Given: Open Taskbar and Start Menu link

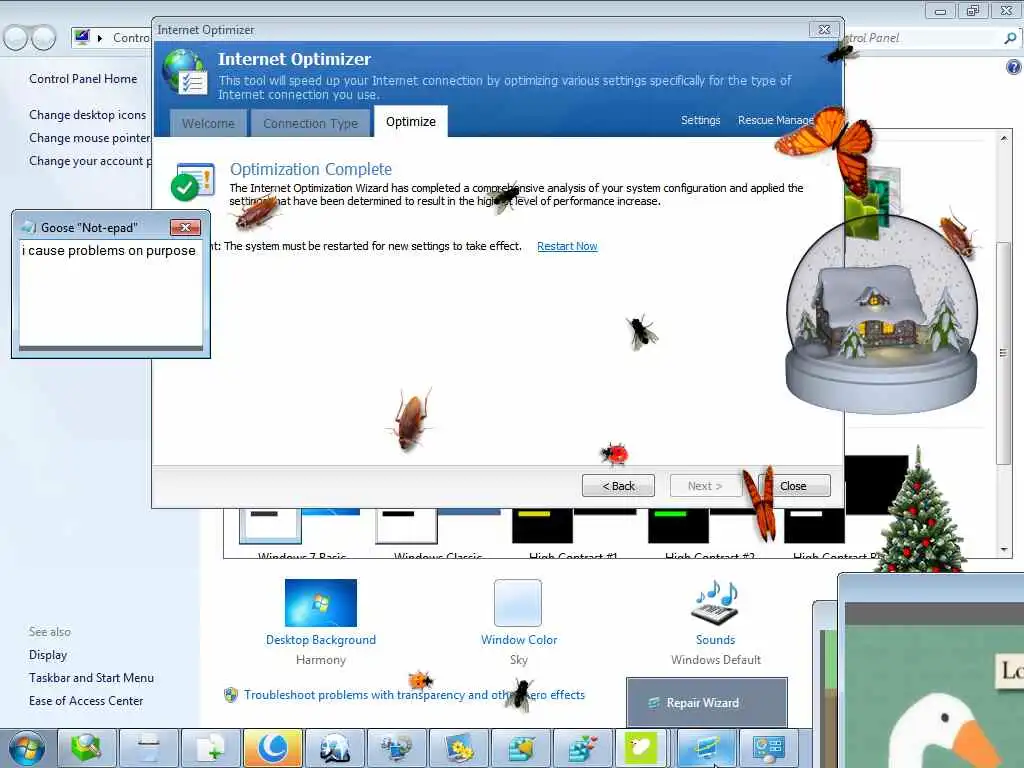Looking at the screenshot, I should [x=91, y=678].
